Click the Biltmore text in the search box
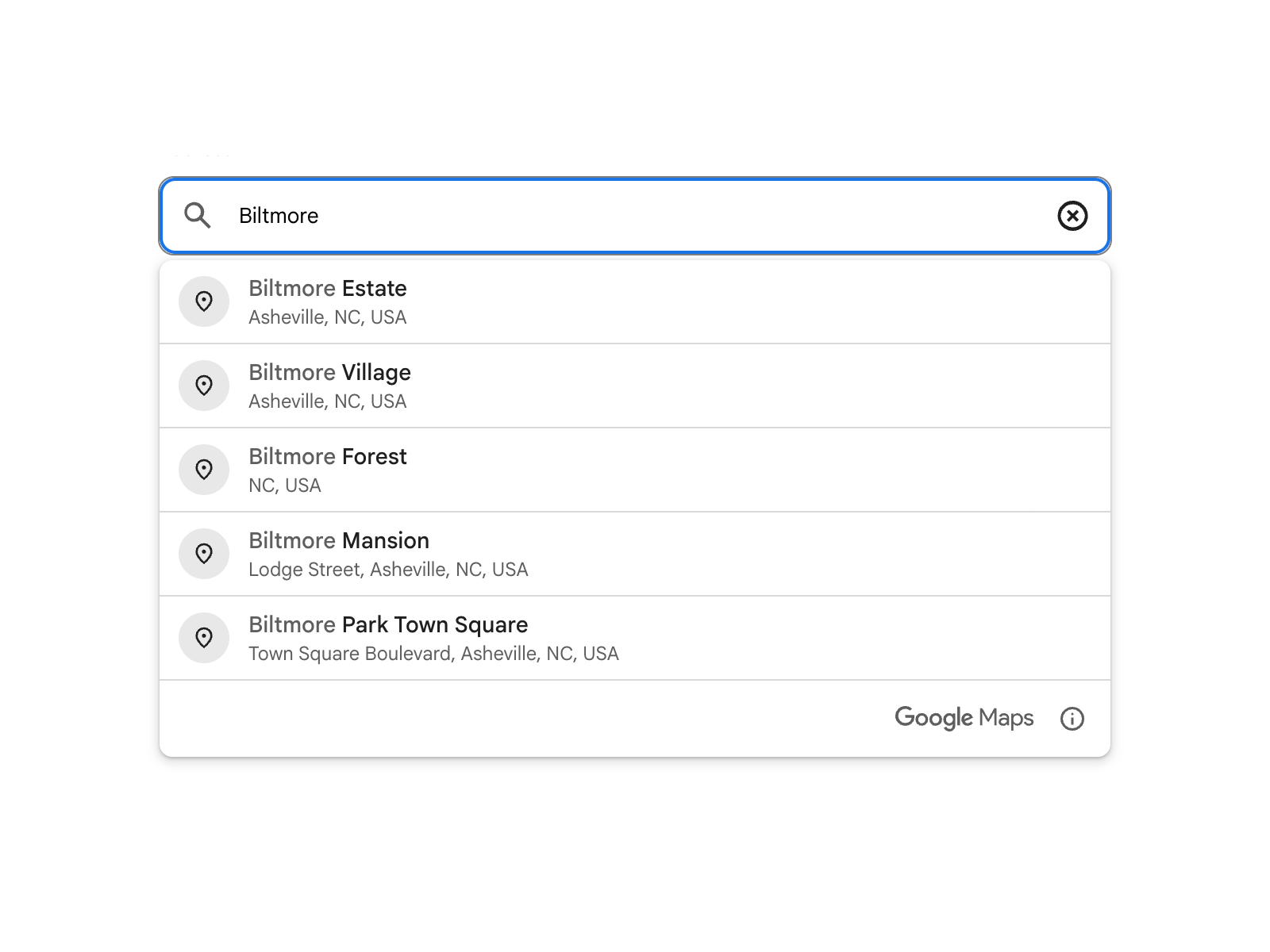Image resolution: width=1270 pixels, height=952 pixels. tap(279, 216)
